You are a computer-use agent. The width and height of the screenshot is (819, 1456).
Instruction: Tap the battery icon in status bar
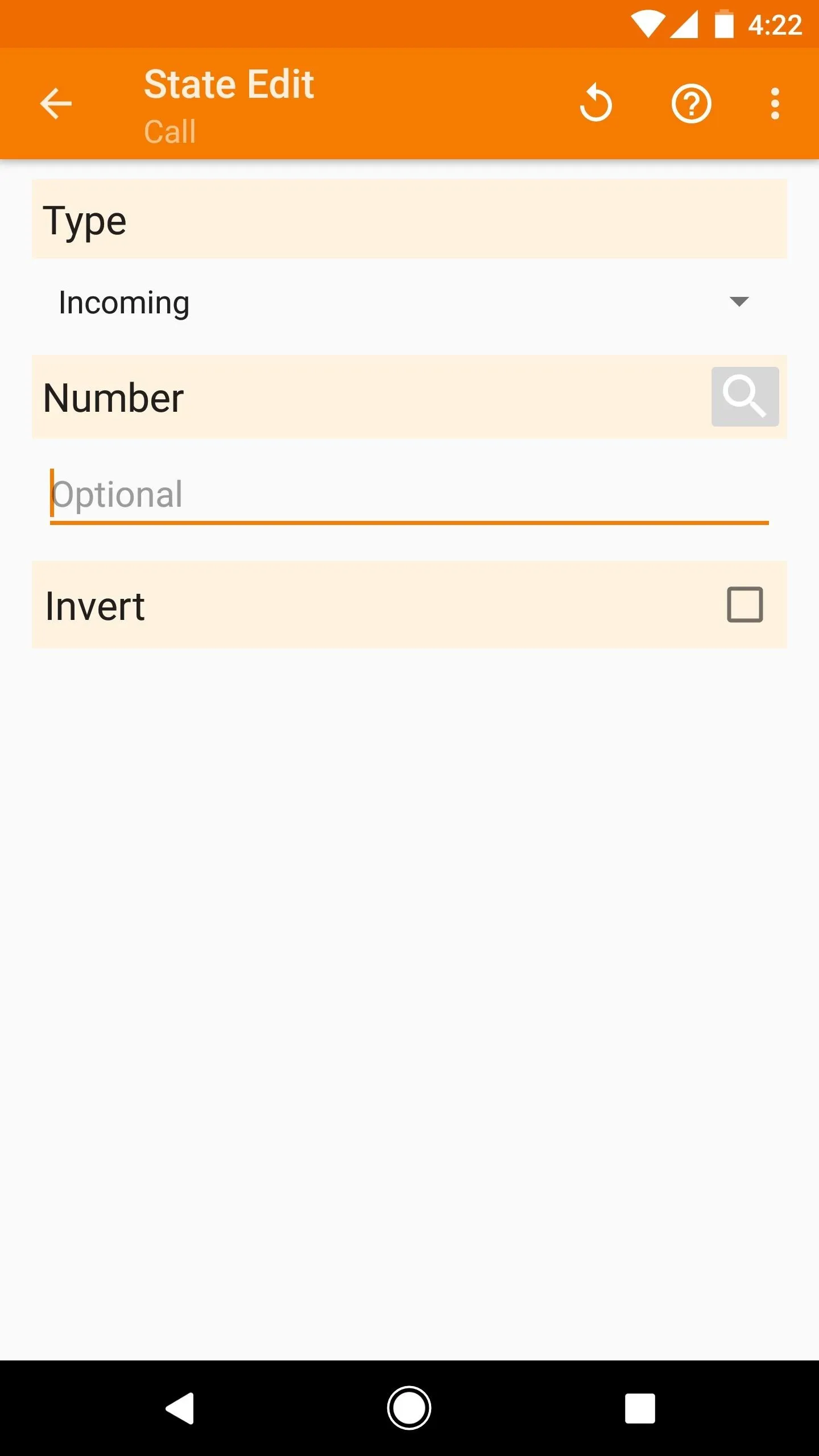click(724, 24)
